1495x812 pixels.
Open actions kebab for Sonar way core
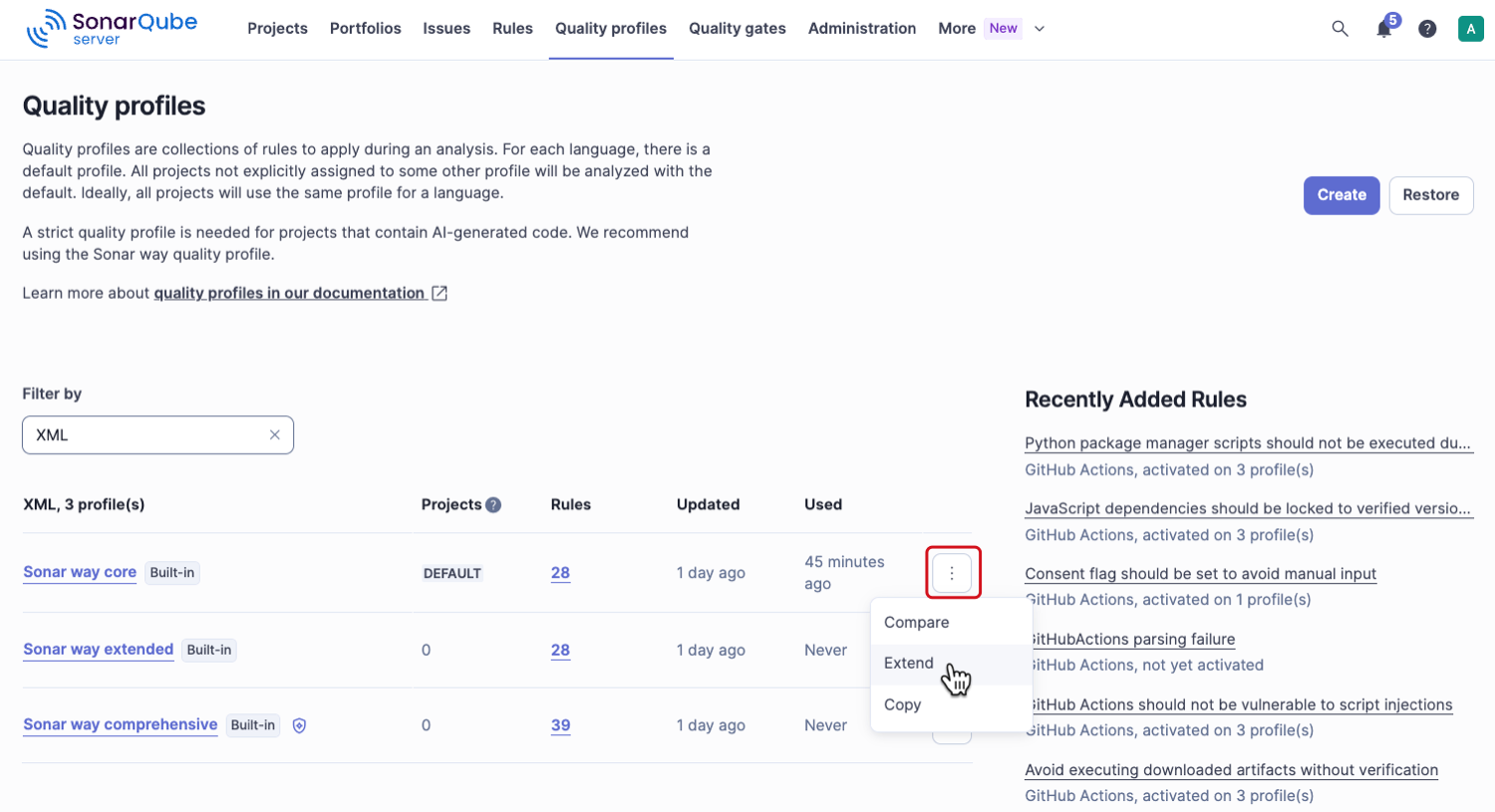(952, 573)
